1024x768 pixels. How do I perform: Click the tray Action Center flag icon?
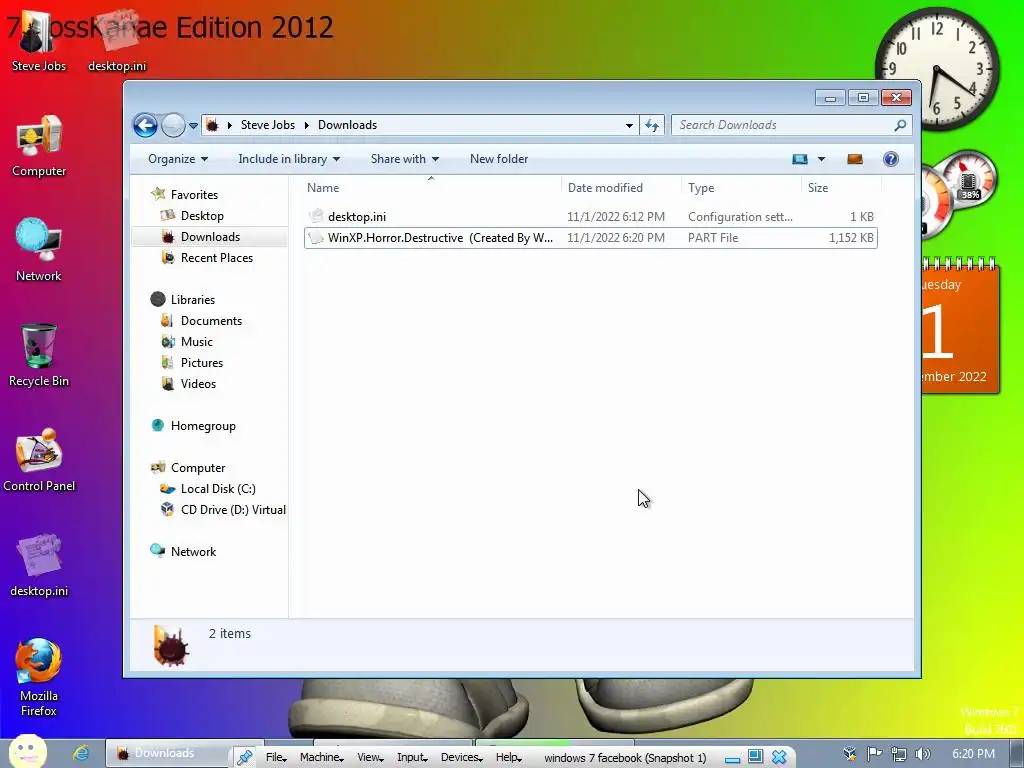coord(874,754)
